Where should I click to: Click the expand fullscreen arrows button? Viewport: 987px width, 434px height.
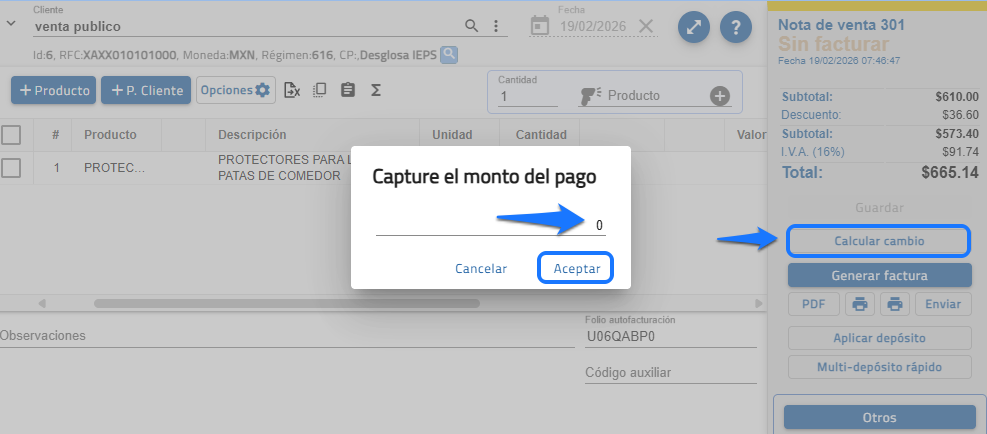694,27
